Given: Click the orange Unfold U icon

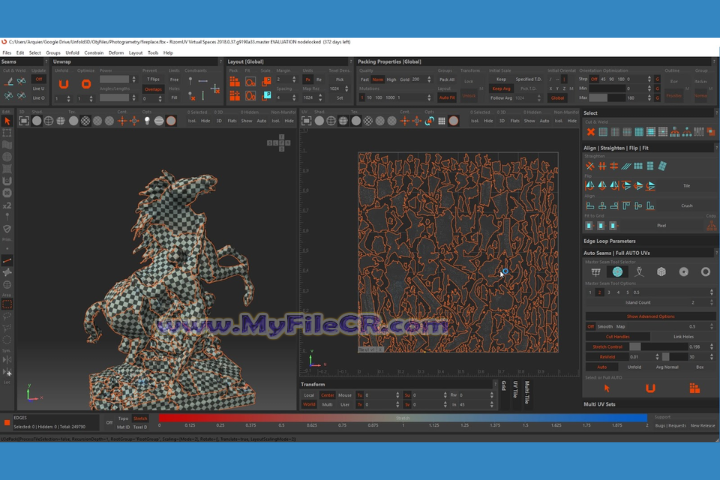Looking at the screenshot, I should click(x=63, y=84).
